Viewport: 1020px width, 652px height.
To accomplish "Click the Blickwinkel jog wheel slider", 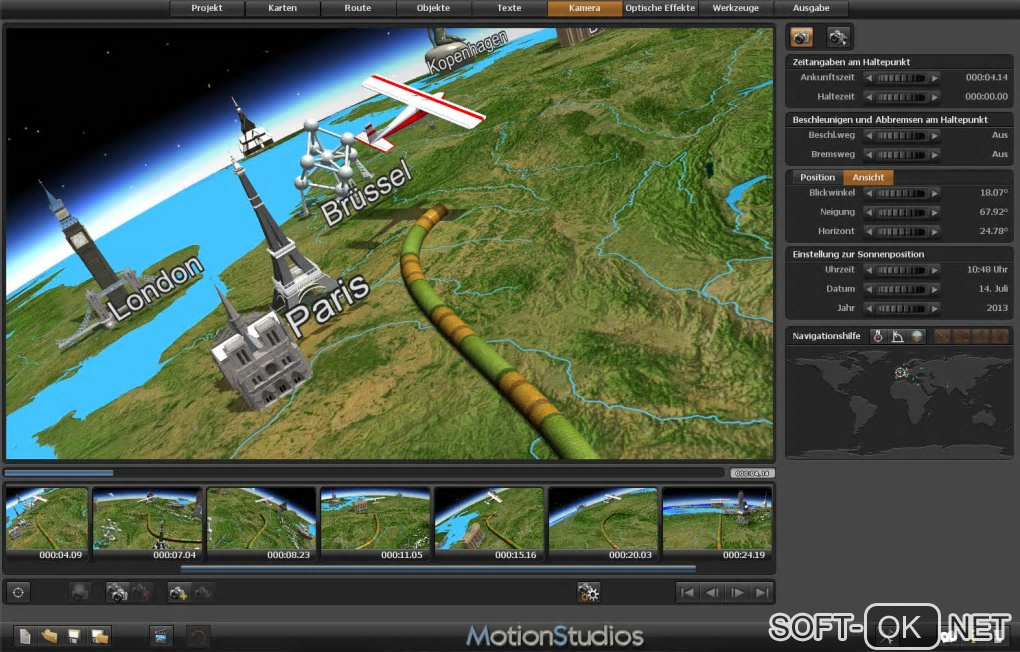I will [902, 193].
